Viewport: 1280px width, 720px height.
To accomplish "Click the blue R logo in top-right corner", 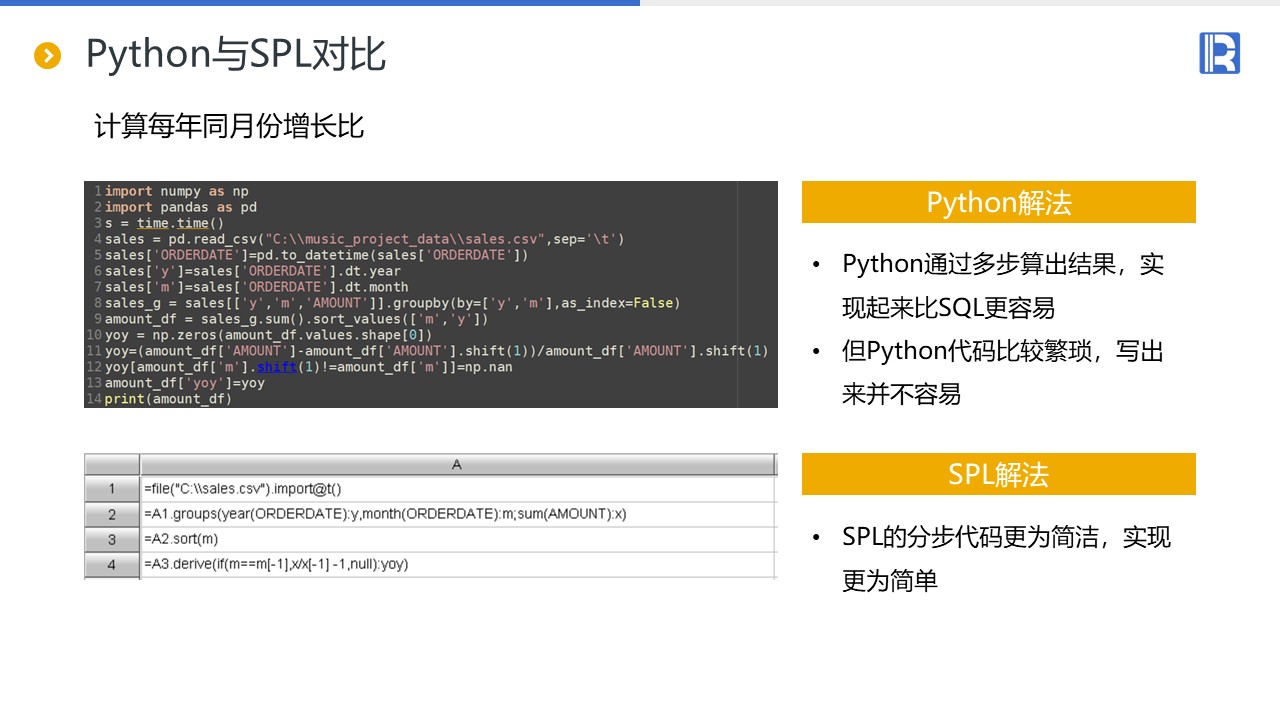I will 1219,53.
